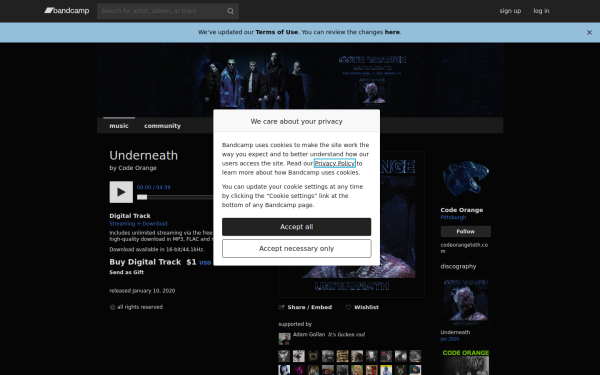Screen dimensions: 600x375
Task: Click Send as Gift
Action: tap(127, 272)
